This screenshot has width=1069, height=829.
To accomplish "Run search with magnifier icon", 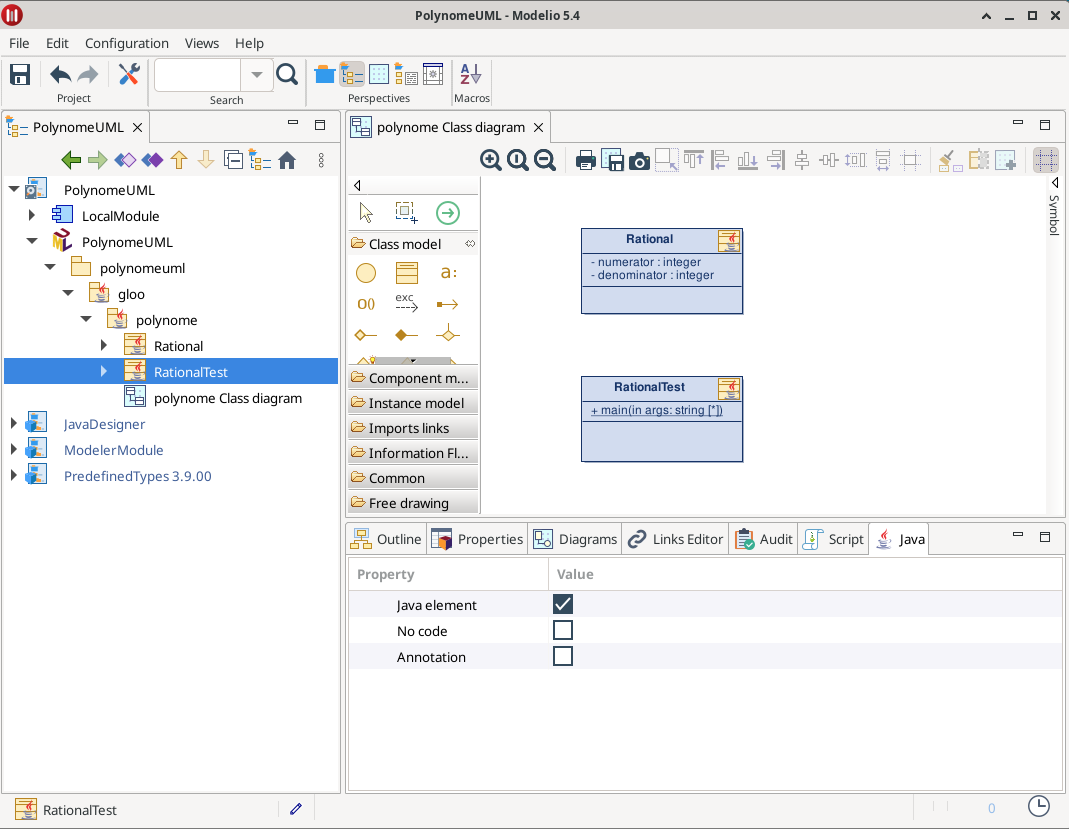I will 287,74.
